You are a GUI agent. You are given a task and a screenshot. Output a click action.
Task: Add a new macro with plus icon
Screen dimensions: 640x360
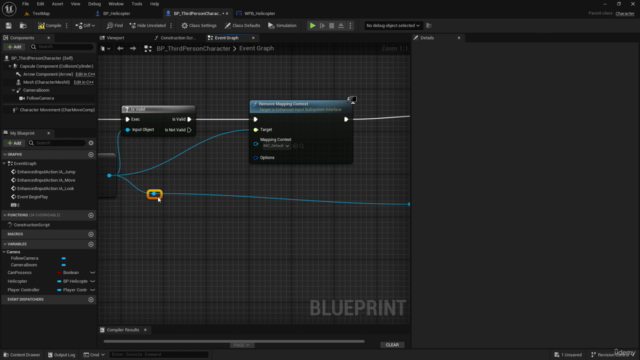(91, 234)
